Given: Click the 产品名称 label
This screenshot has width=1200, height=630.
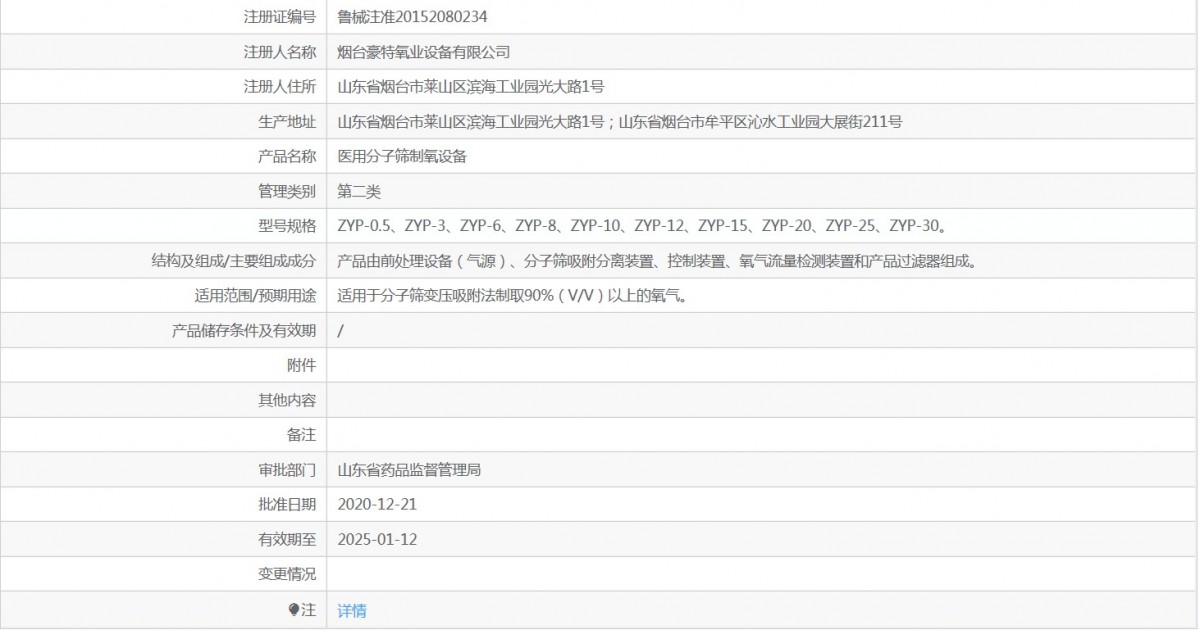Looking at the screenshot, I should point(287,156).
